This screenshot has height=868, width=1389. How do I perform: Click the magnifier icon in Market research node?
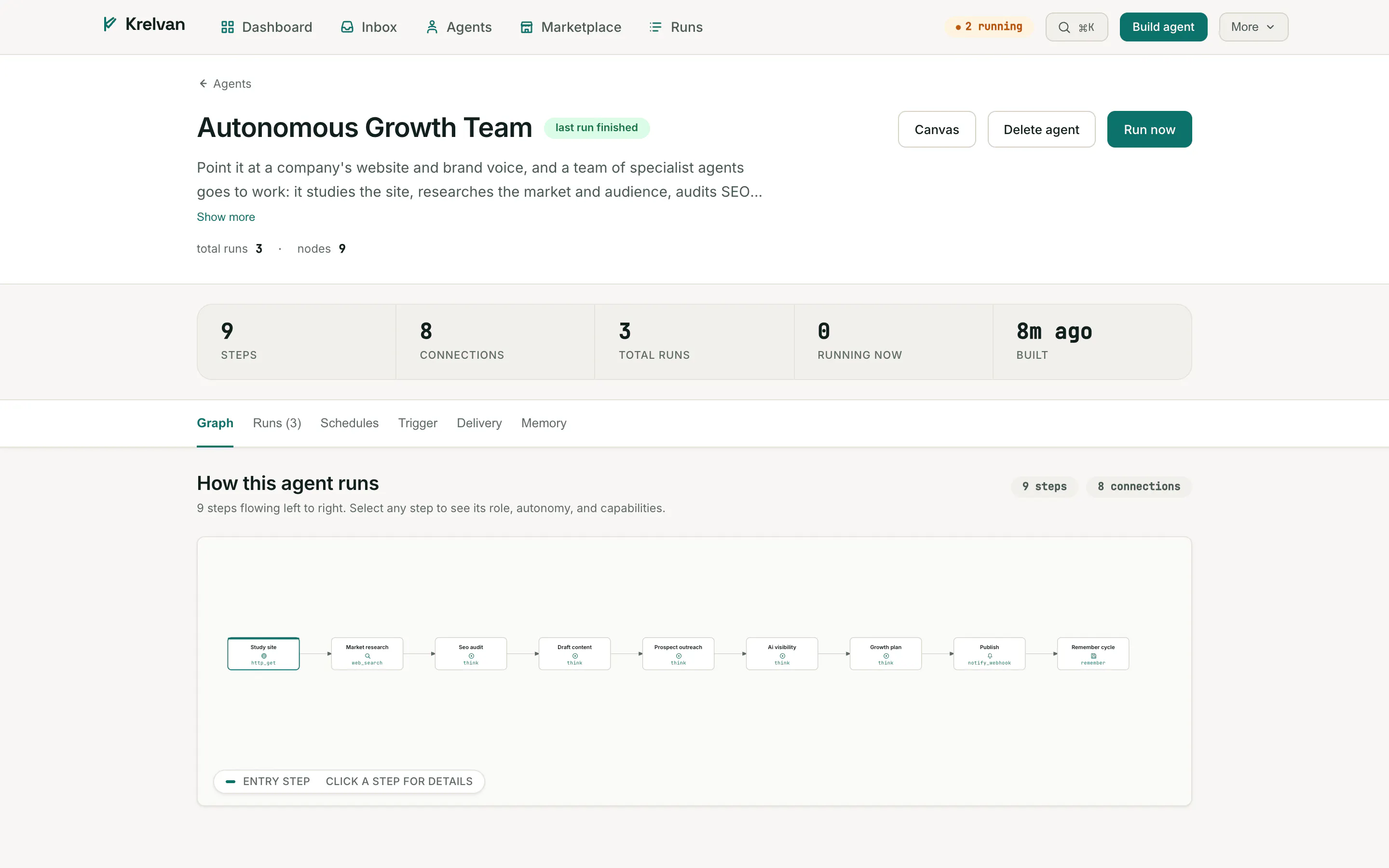(368, 656)
